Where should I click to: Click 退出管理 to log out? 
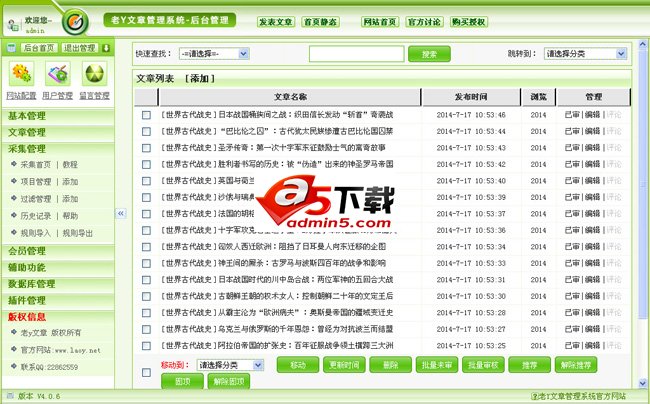point(80,48)
